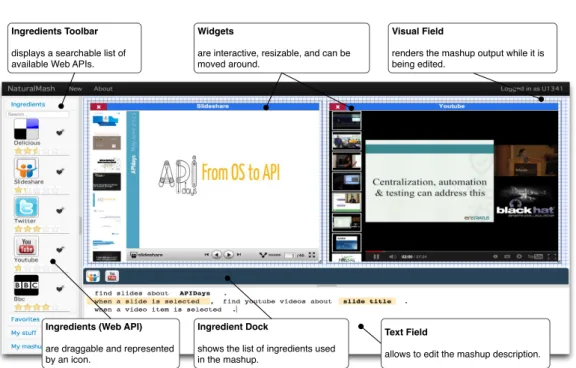Screen dimensions: 576x368
Task: Click the Youtube icon in ingredient dock
Action: pos(112,276)
